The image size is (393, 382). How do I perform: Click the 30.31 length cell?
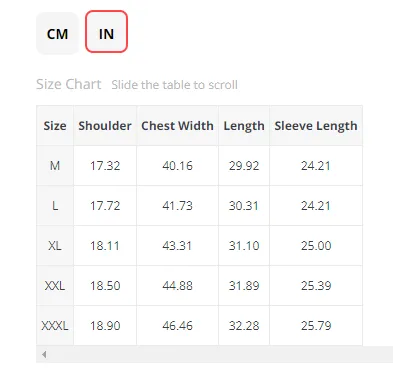click(244, 206)
